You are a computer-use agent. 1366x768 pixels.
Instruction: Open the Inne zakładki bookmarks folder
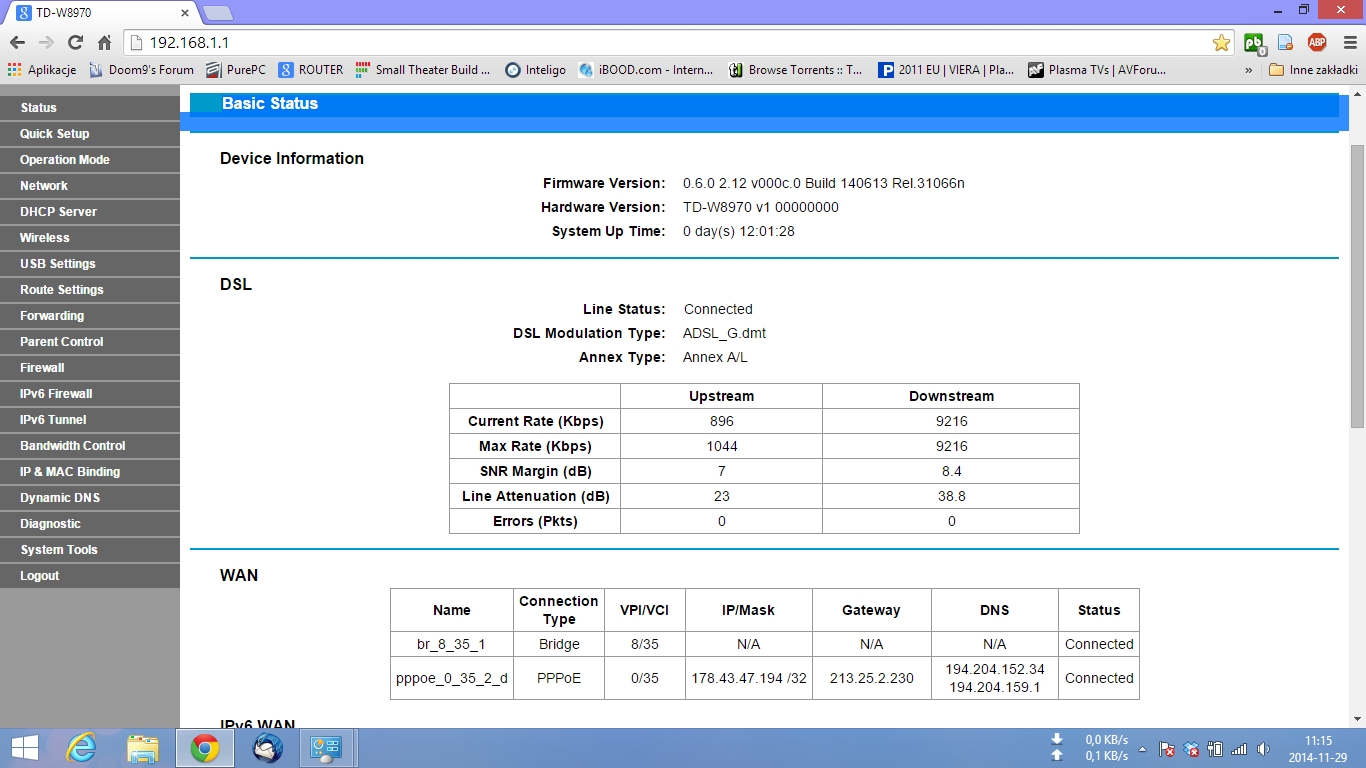pos(1313,70)
